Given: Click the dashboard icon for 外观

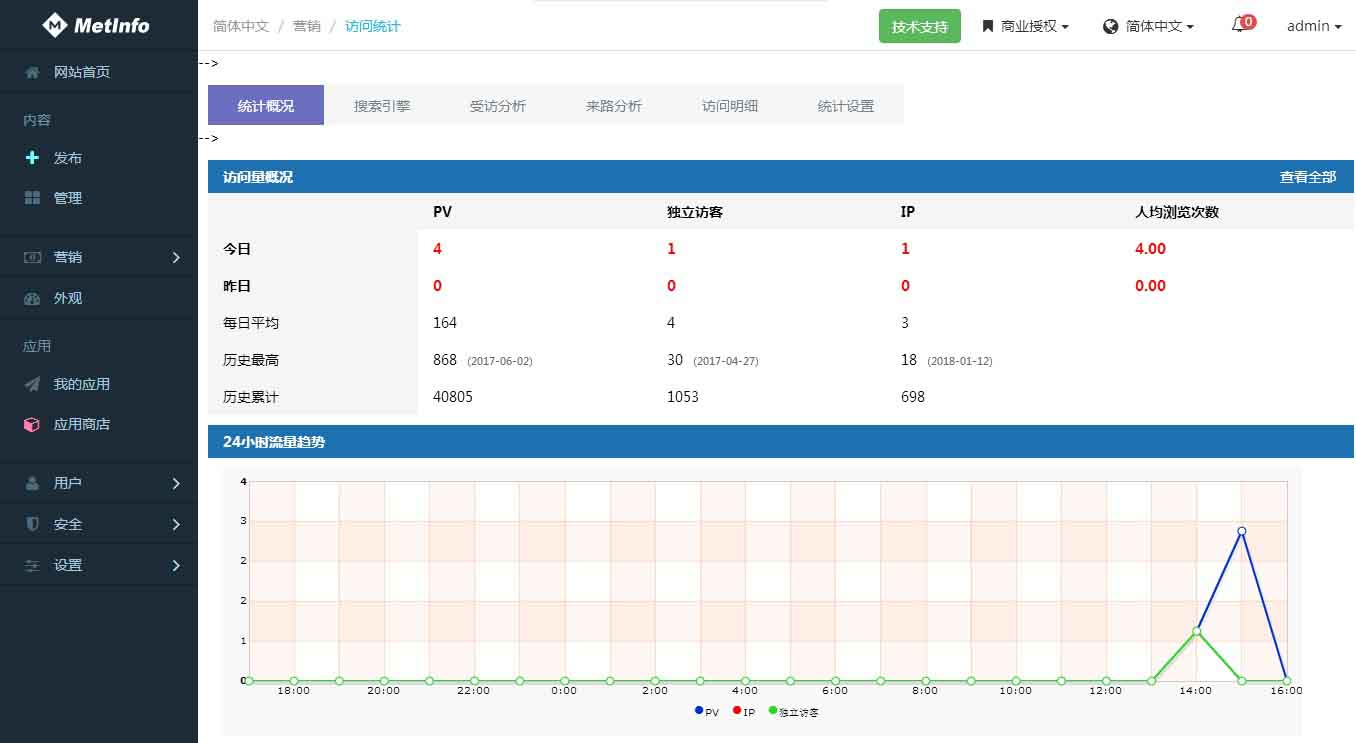Looking at the screenshot, I should tap(32, 298).
